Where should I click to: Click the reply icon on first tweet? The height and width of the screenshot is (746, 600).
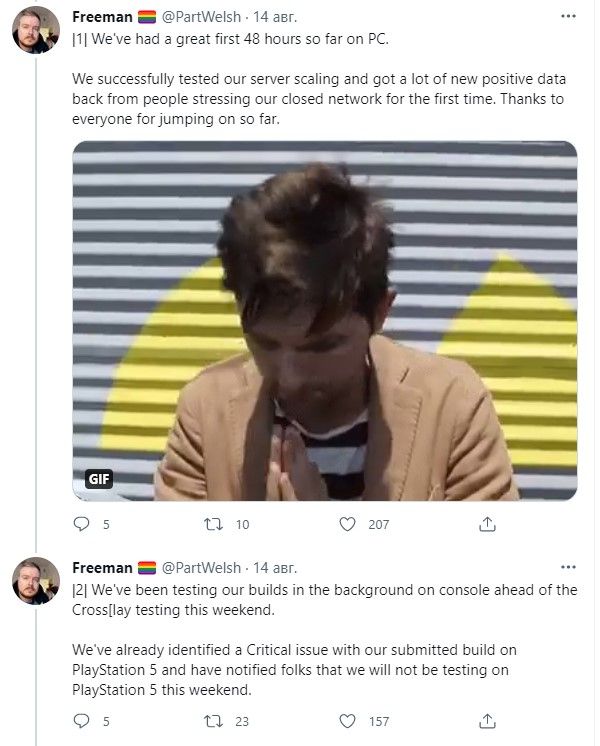point(82,524)
